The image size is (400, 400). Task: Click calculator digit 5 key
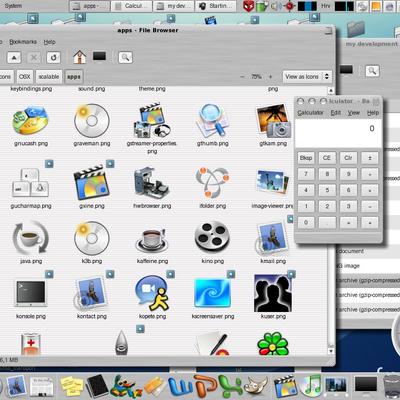[327, 190]
